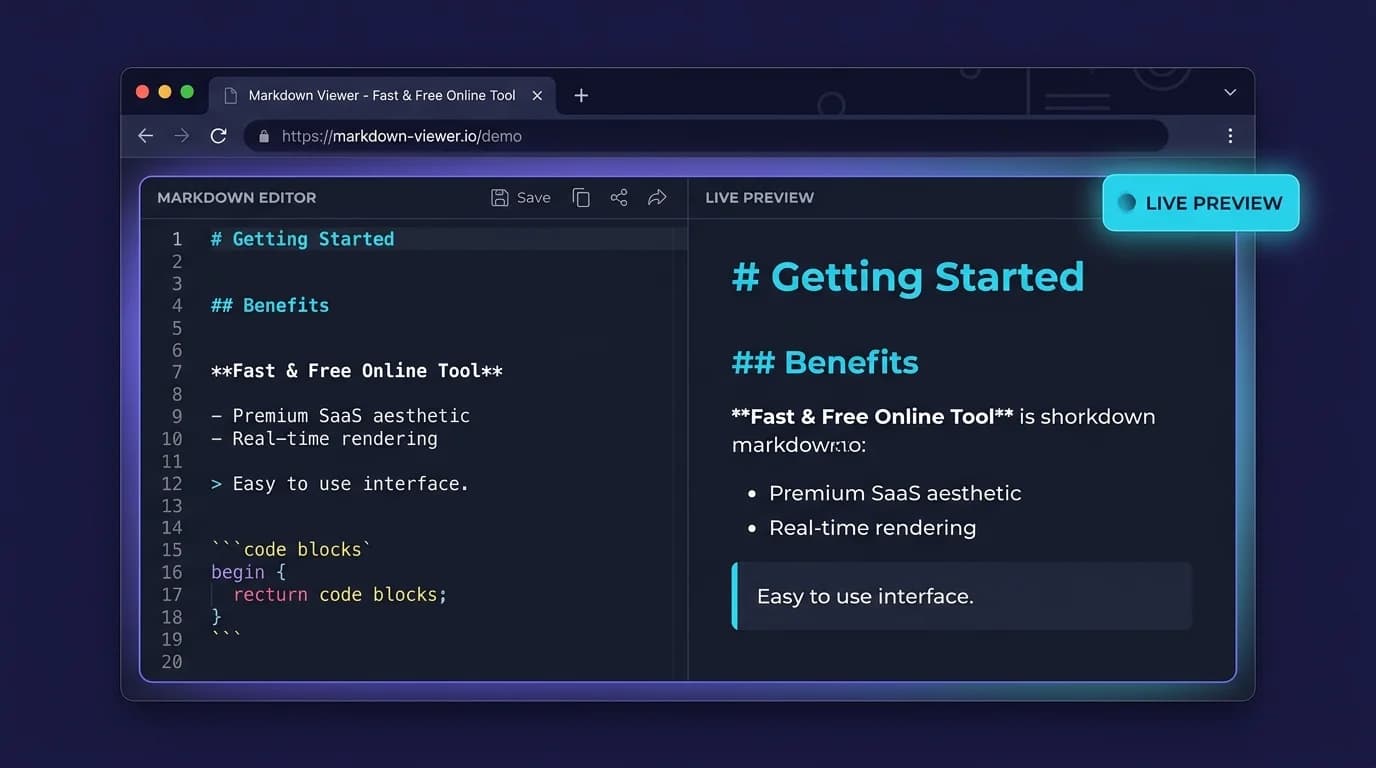Toggle the LIVE PREVIEW switch

pyautogui.click(x=1199, y=202)
